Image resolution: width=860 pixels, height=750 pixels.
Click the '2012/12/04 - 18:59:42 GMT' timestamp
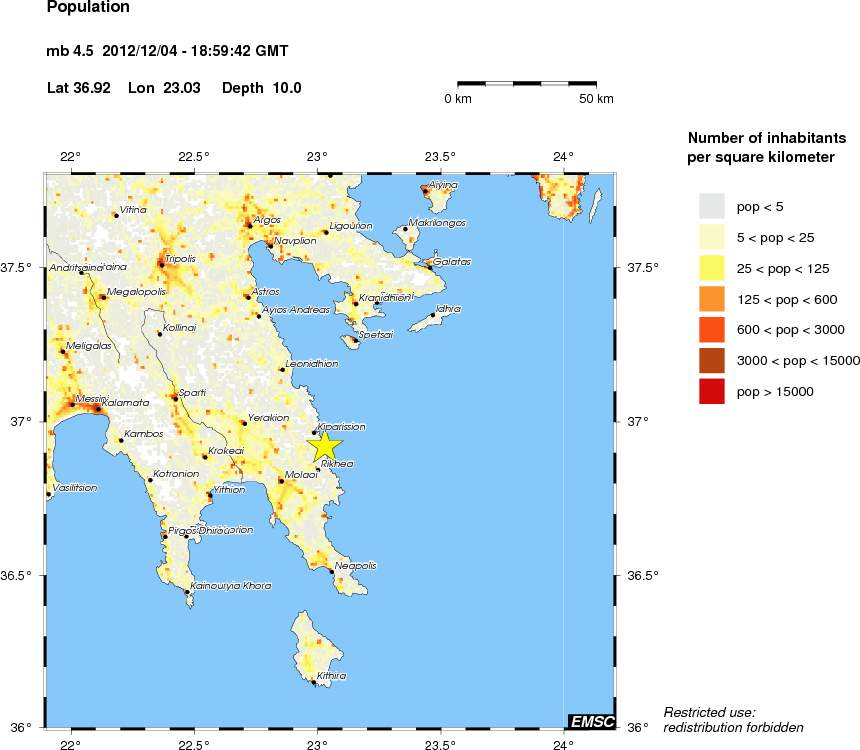195,51
